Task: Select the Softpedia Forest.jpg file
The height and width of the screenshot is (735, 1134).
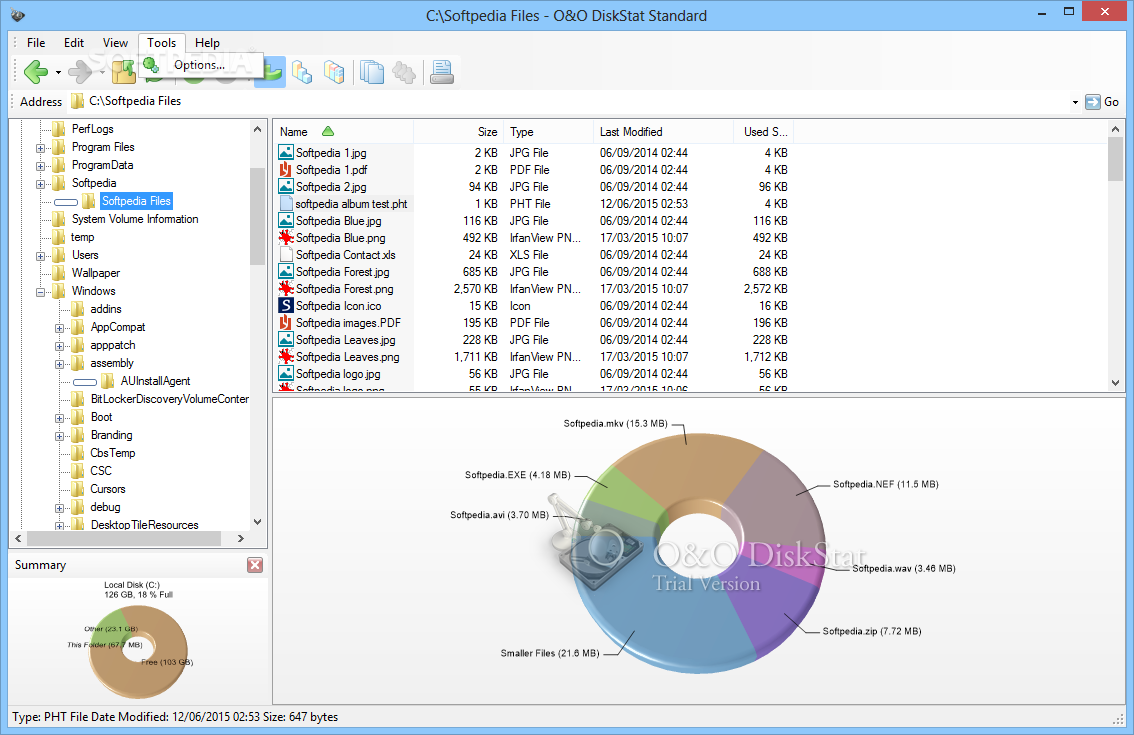Action: (533, 272)
